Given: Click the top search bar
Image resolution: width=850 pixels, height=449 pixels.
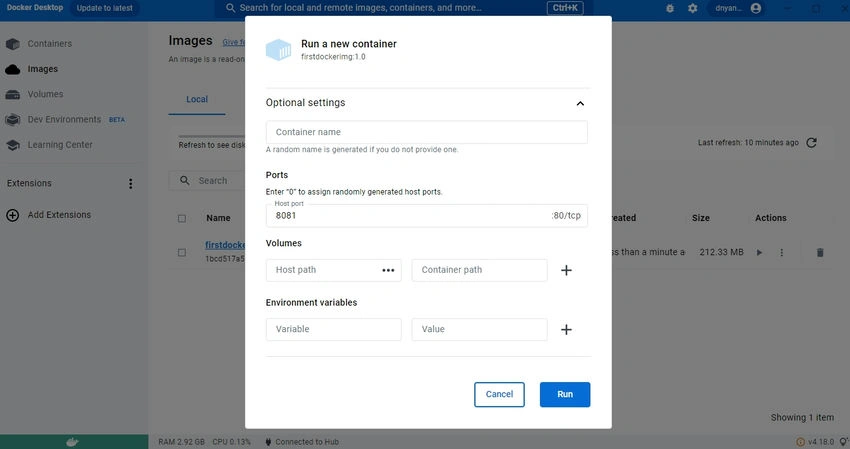Looking at the screenshot, I should pos(404,8).
